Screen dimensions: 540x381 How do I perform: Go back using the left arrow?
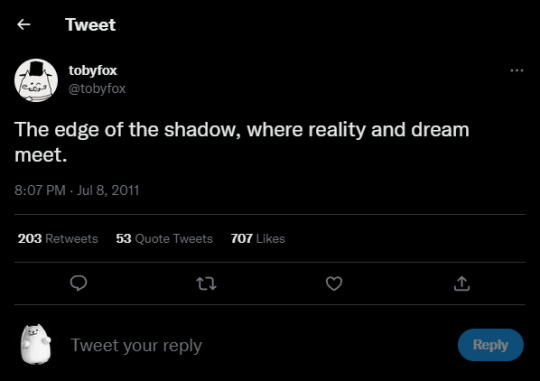[x=24, y=24]
